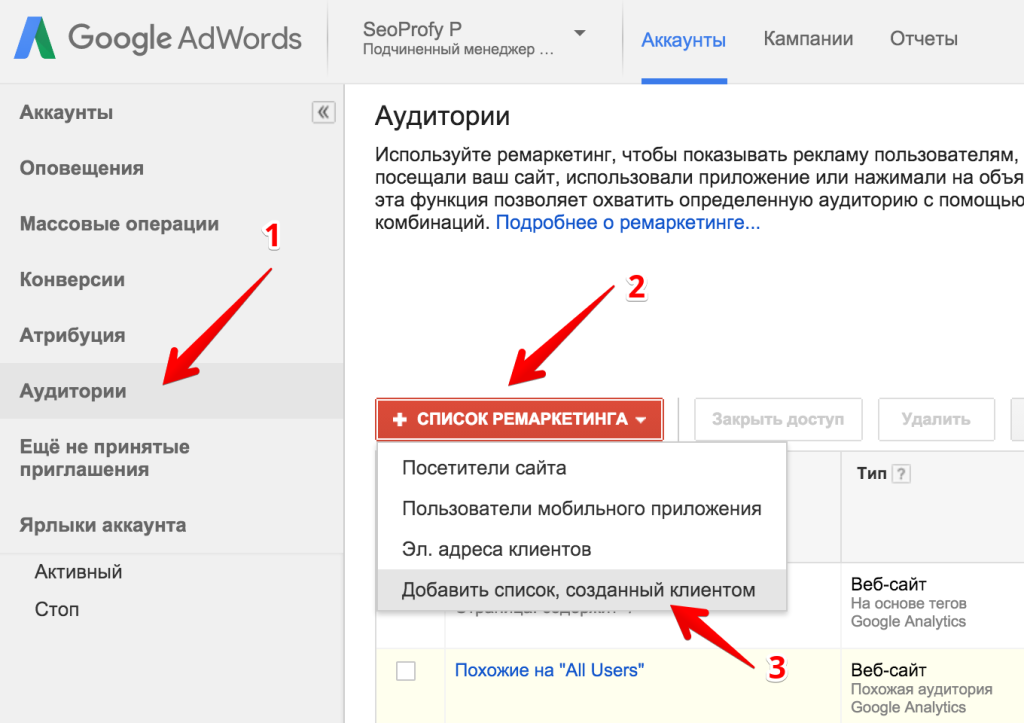Choose Добавить список, созданный клиентом
This screenshot has width=1024, height=723.
click(581, 590)
